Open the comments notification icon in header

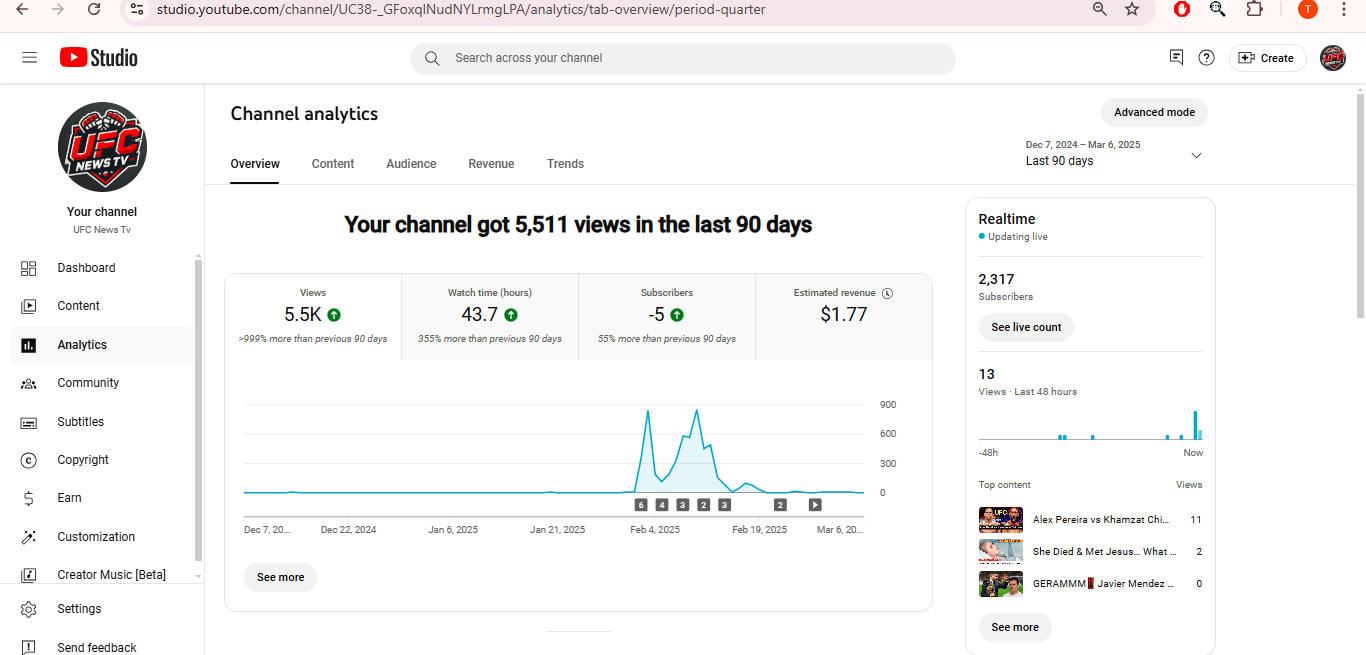1176,58
